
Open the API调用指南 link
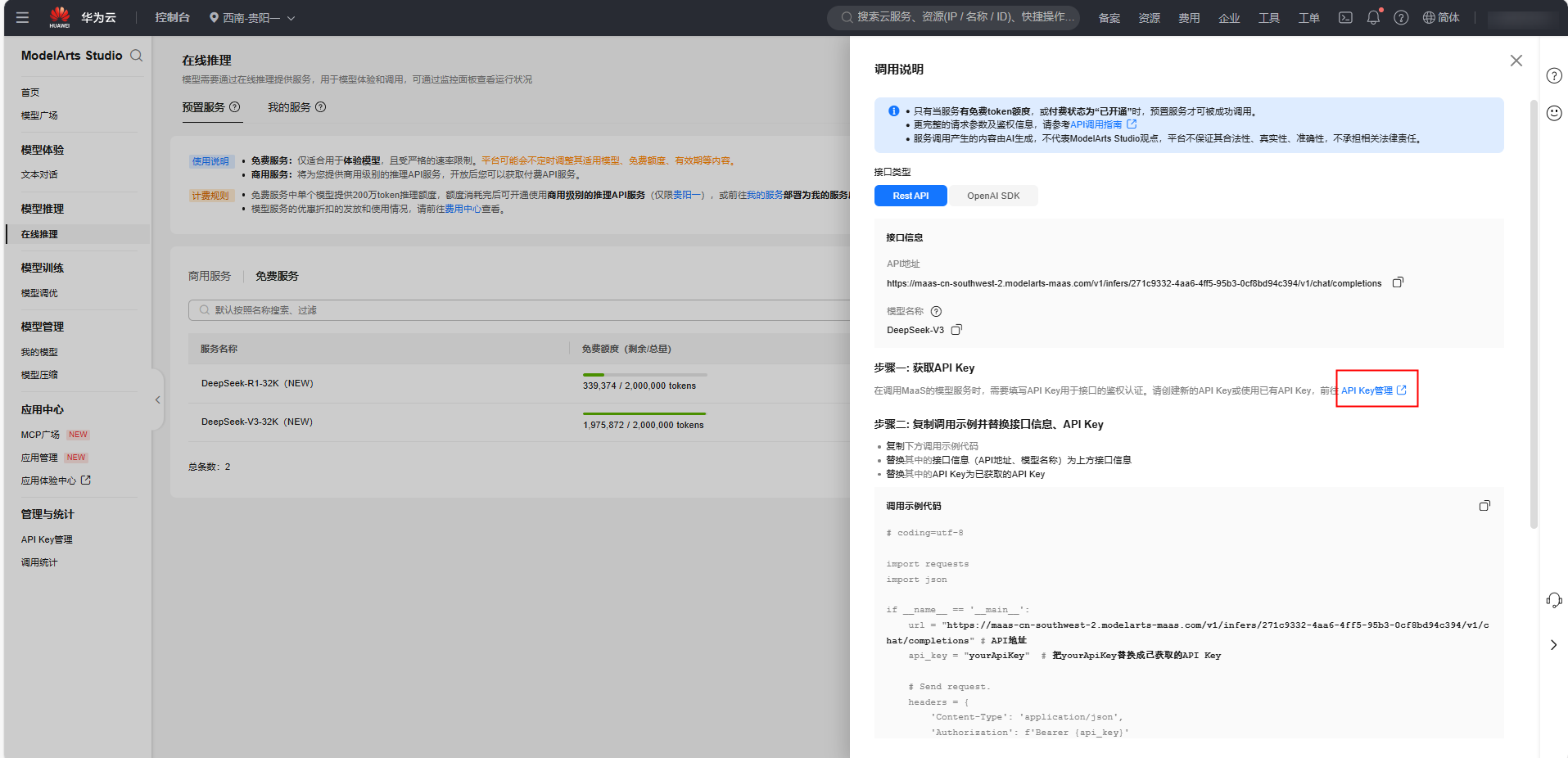[1103, 124]
